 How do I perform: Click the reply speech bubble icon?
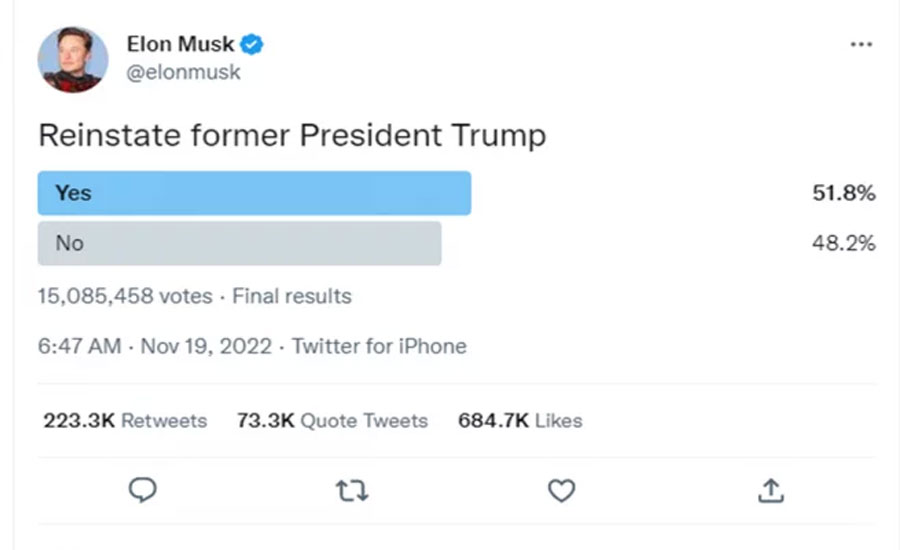pyautogui.click(x=144, y=490)
